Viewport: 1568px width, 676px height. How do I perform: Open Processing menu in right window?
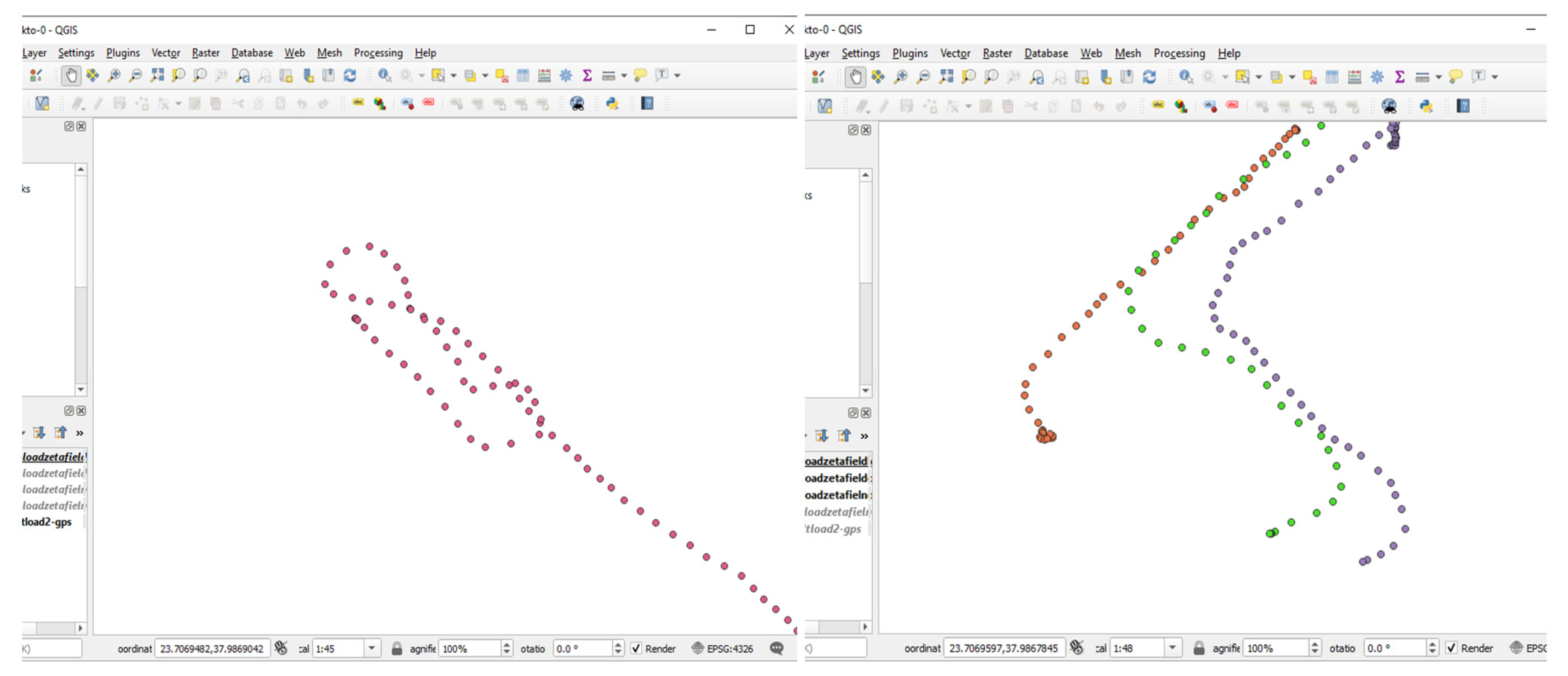coord(1179,54)
